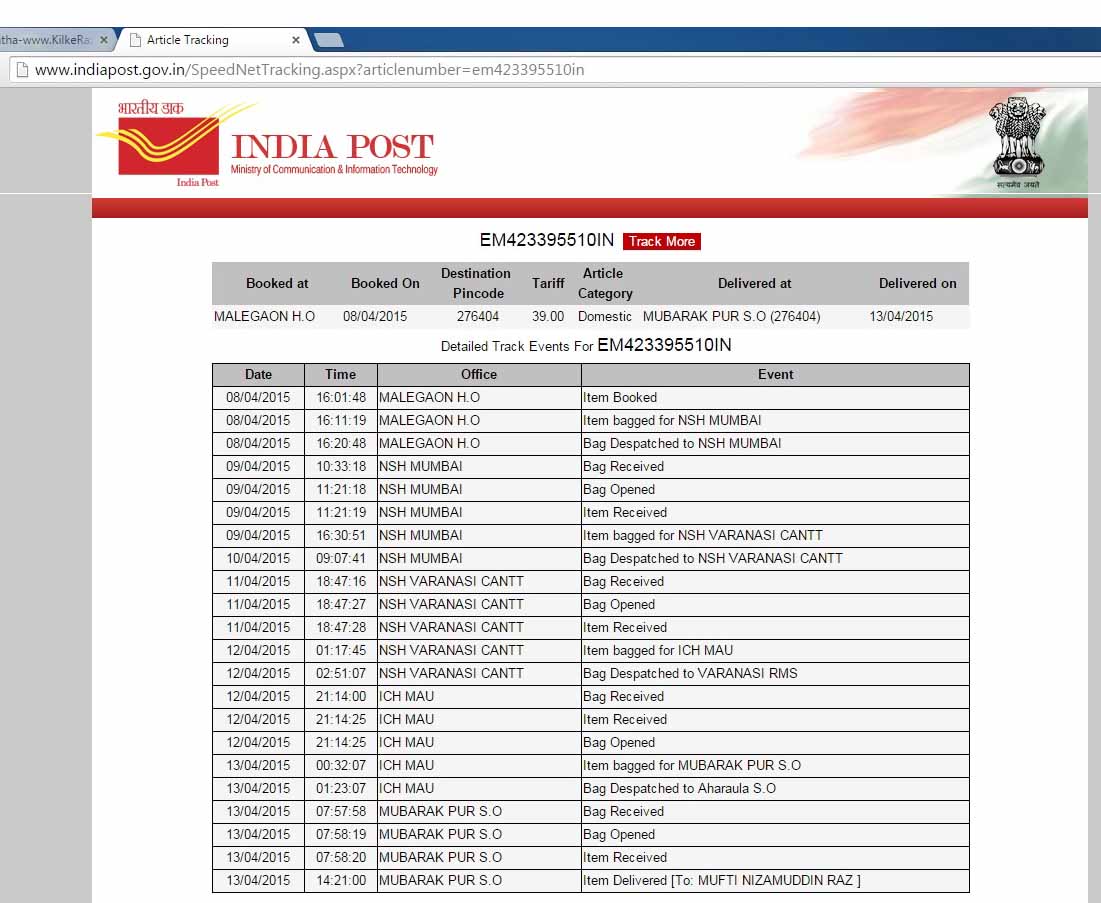
Task: Click Bag Despatched to NSH MUMBAI event
Action: tap(775, 443)
